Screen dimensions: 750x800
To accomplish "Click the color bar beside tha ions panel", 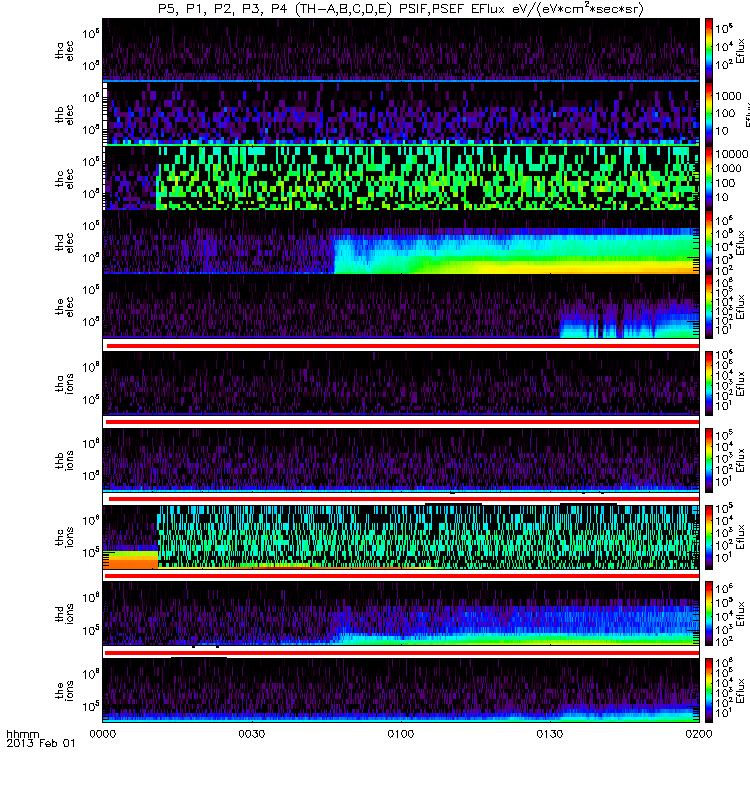I will pyautogui.click(x=709, y=383).
